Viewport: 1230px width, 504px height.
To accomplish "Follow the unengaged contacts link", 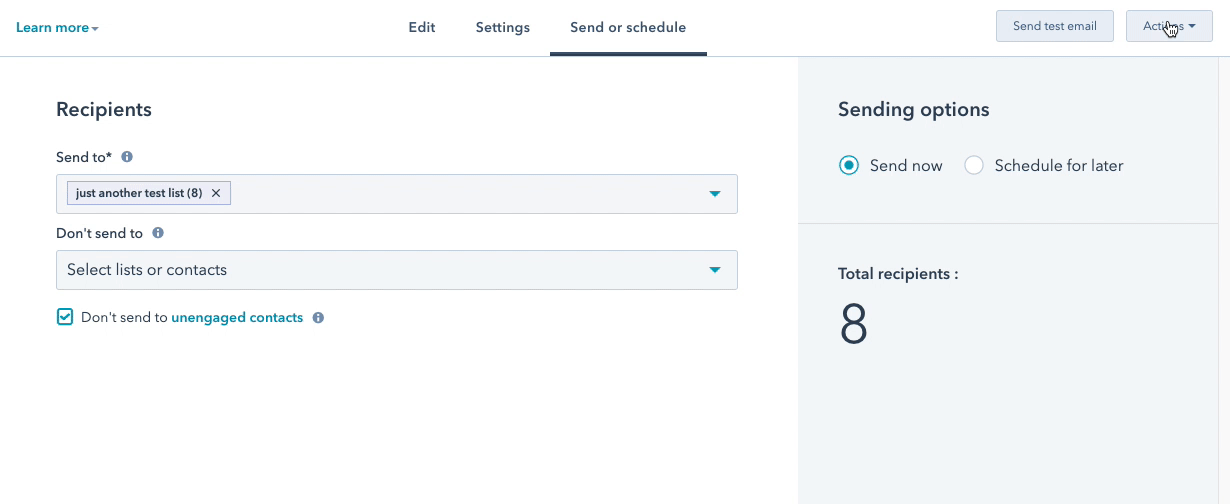I will (237, 318).
